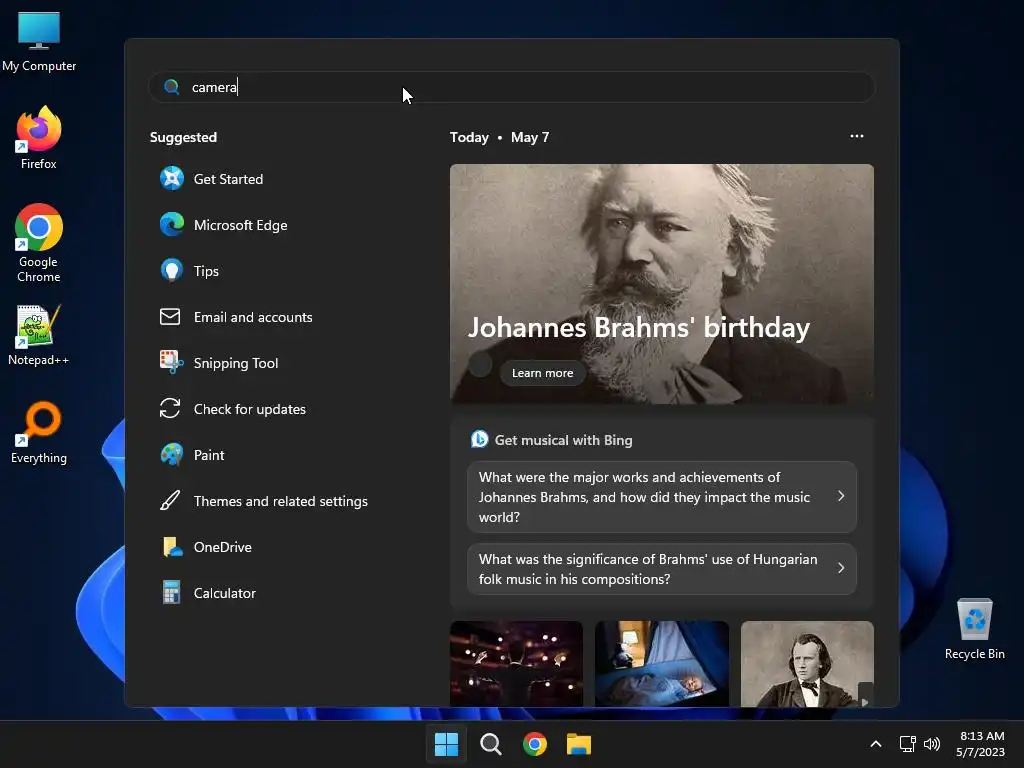
Task: Open the orchestra conductor thumbnail
Action: pyautogui.click(x=516, y=664)
